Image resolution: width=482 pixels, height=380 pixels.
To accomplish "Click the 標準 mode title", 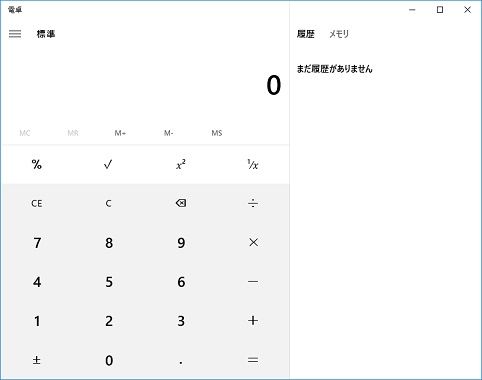I will coord(46,34).
